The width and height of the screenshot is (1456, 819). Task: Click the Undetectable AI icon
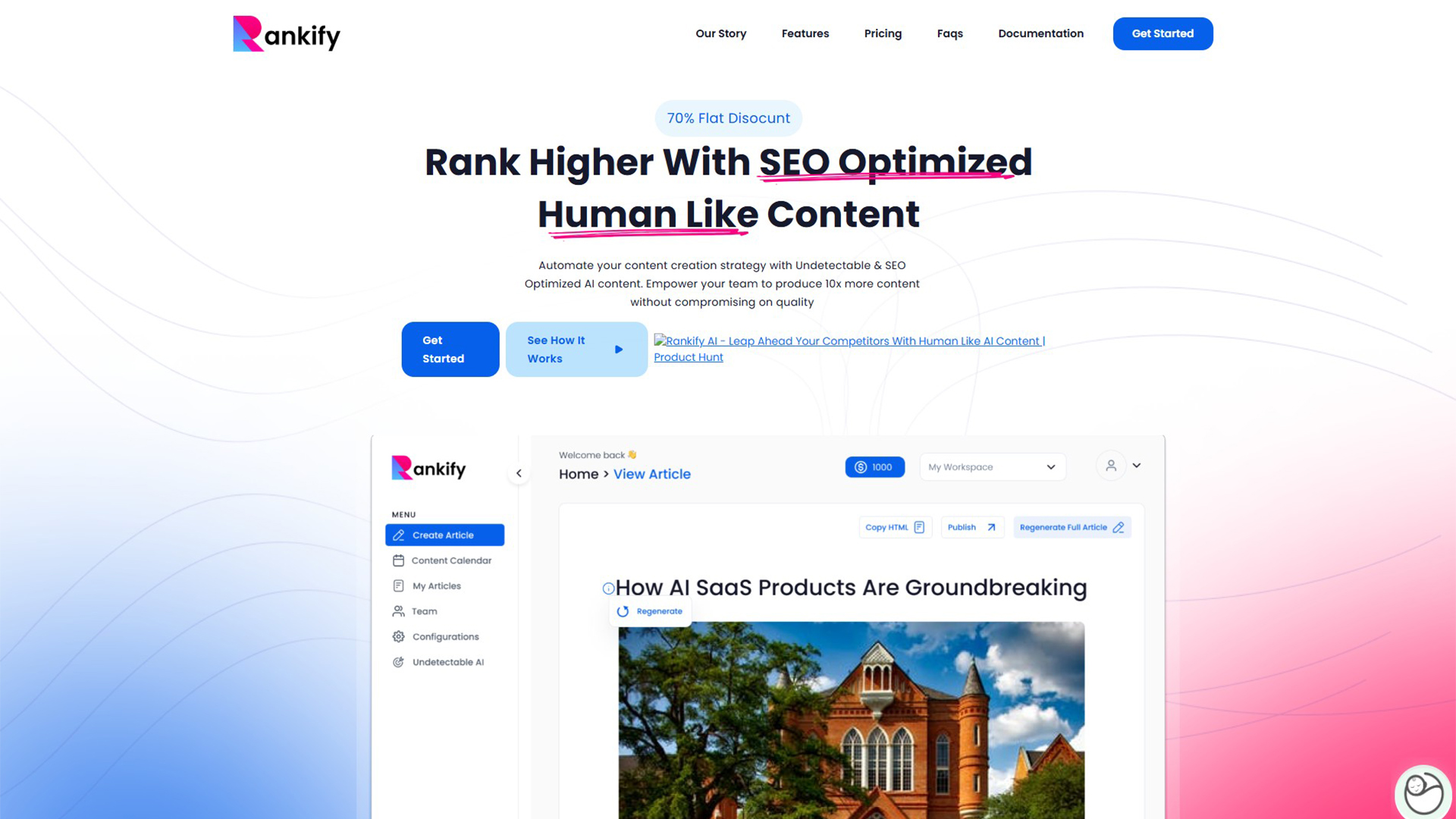tap(398, 662)
